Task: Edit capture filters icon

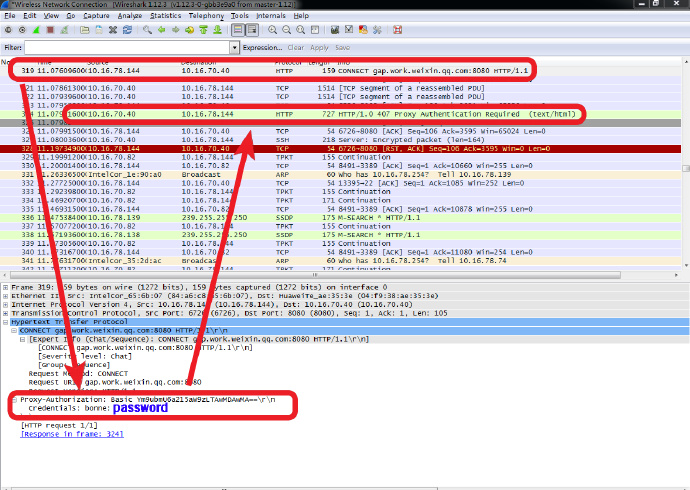Action: 335,30
